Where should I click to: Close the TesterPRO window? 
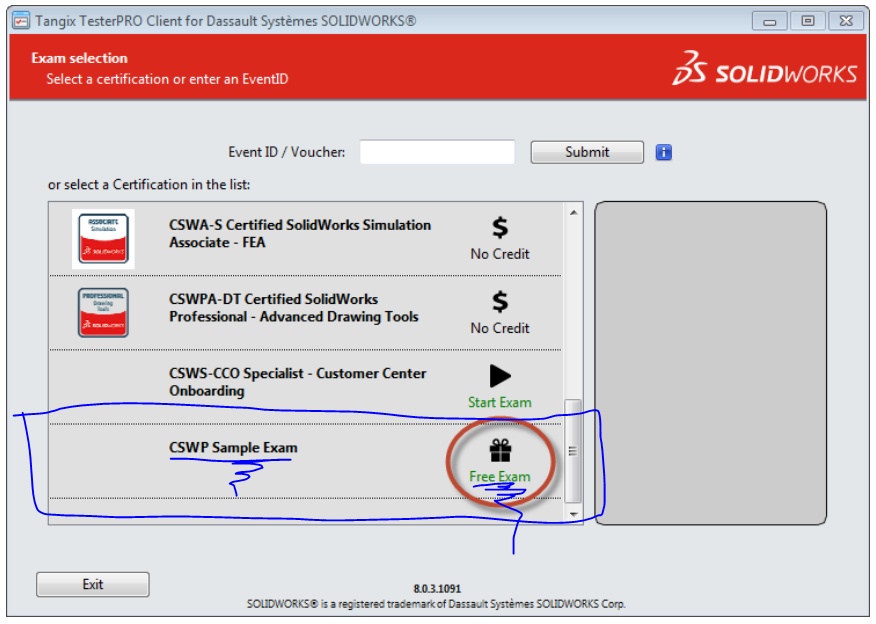[x=846, y=21]
